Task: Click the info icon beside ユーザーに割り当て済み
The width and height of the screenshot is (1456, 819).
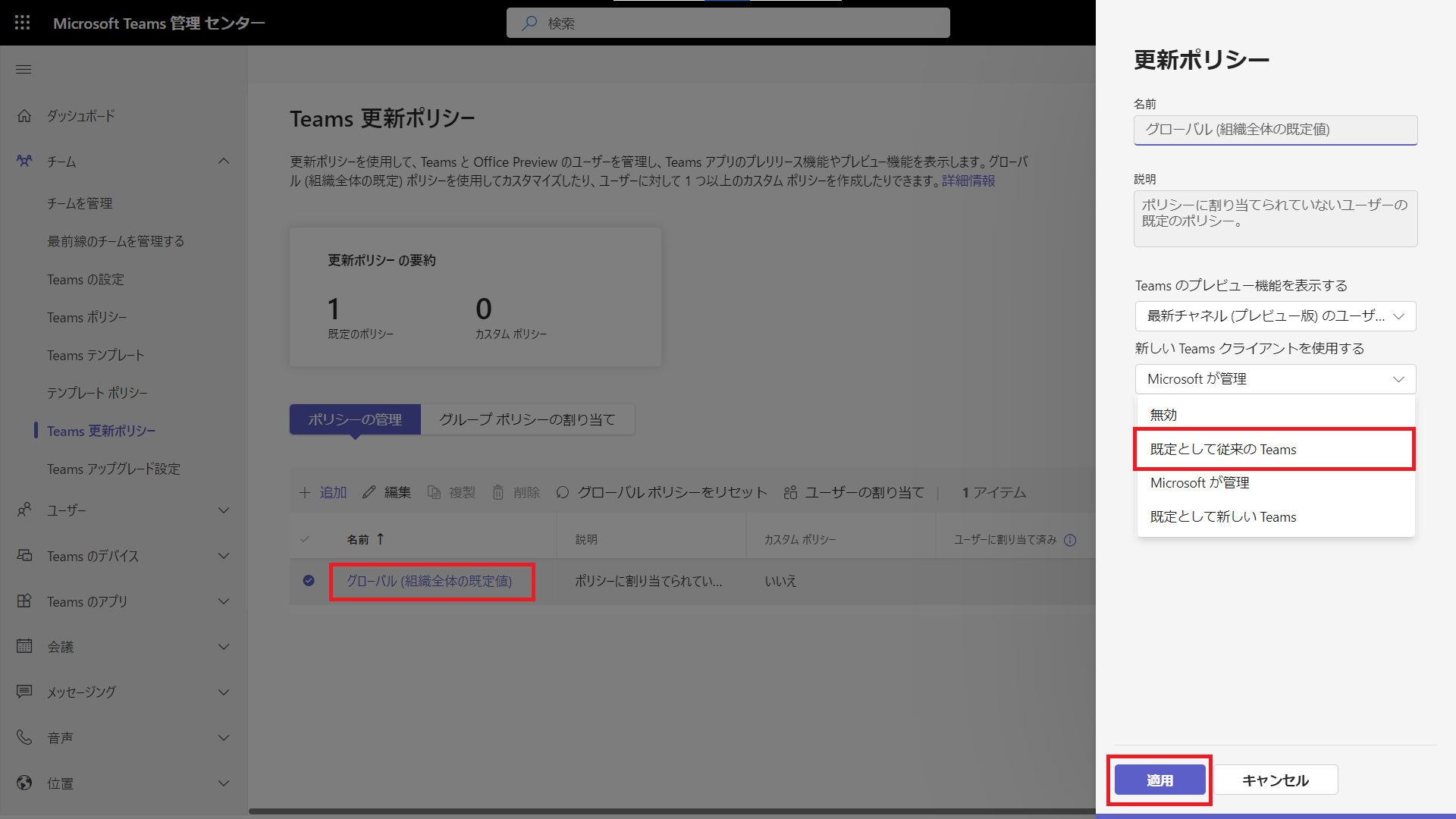Action: 1070,540
